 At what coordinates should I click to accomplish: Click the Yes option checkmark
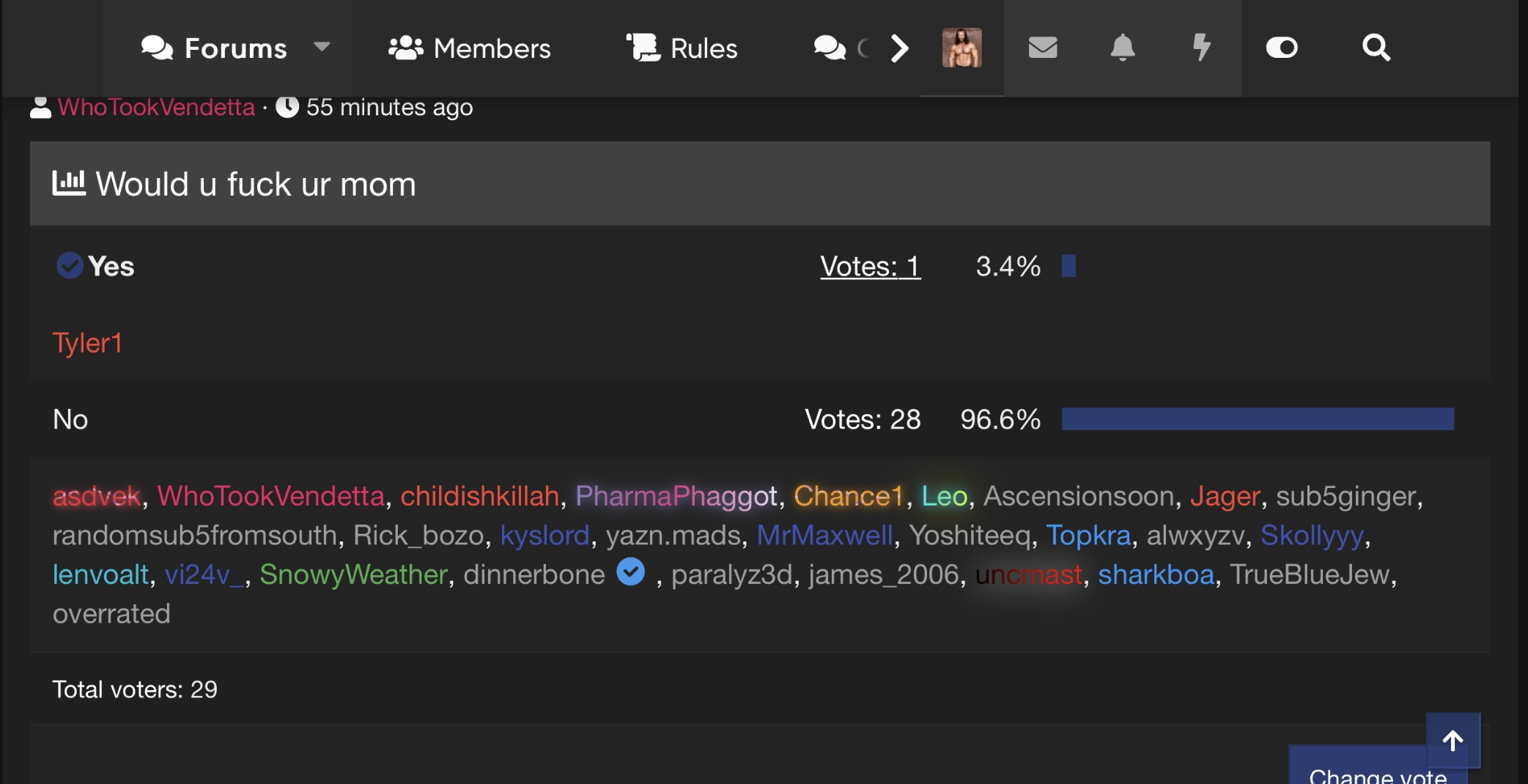click(x=70, y=265)
